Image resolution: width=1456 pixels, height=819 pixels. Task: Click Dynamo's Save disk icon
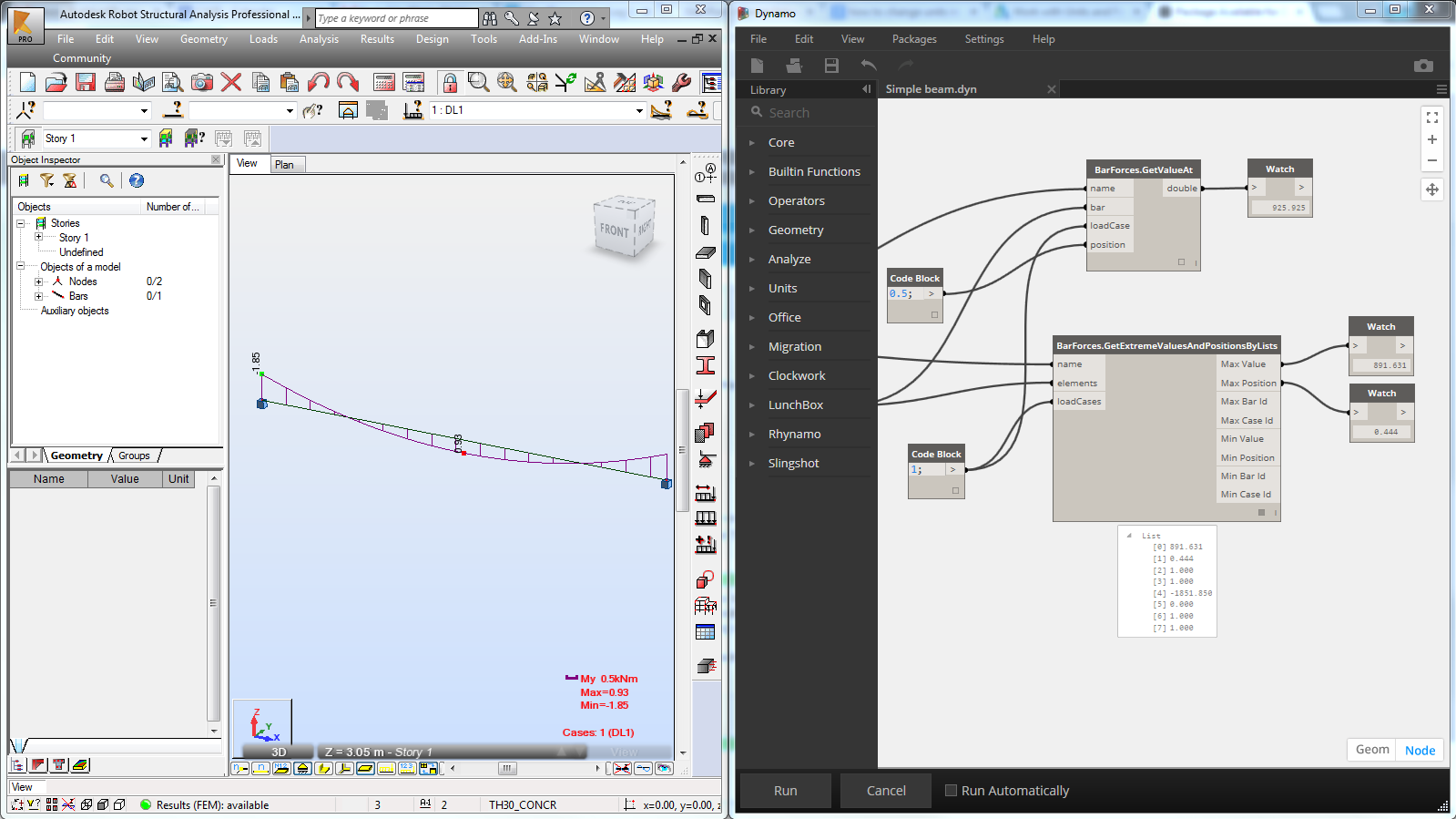(x=831, y=66)
